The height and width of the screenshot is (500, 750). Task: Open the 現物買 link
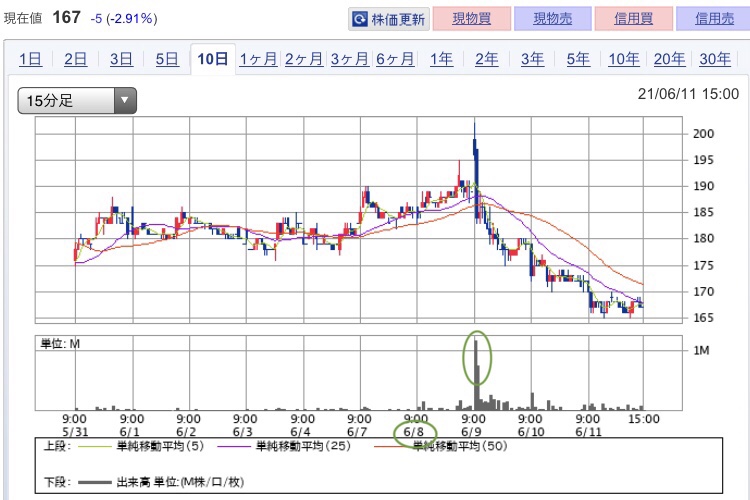click(x=472, y=19)
